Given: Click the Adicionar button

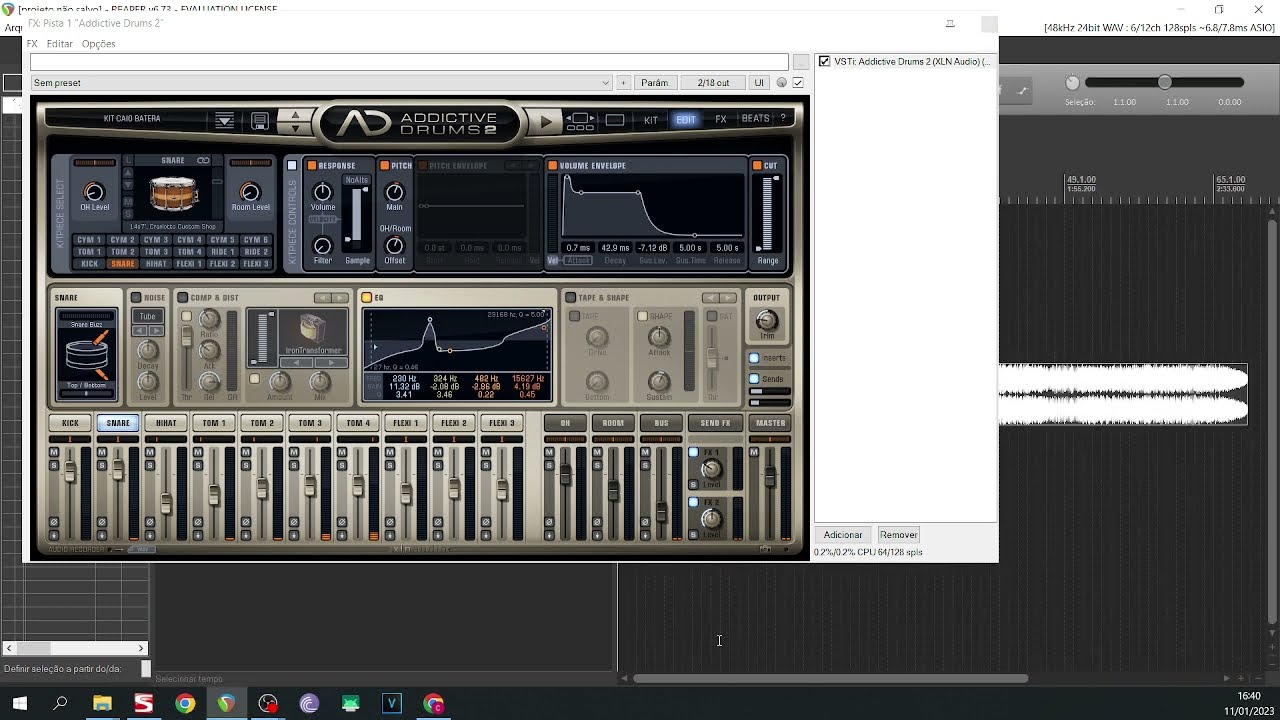Looking at the screenshot, I should click(843, 535).
